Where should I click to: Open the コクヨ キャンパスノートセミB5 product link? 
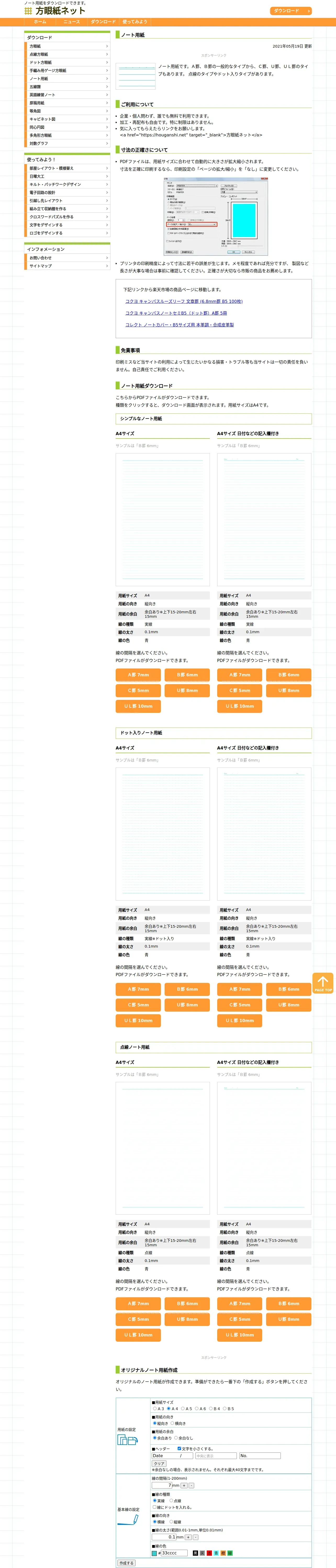(176, 313)
